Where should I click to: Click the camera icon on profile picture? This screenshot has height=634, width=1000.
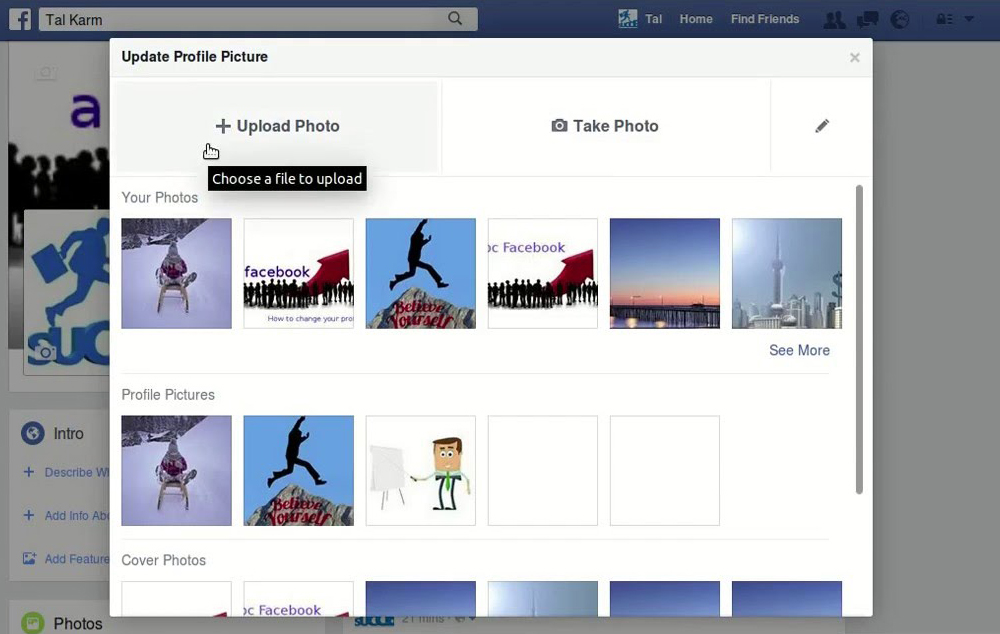(x=45, y=353)
